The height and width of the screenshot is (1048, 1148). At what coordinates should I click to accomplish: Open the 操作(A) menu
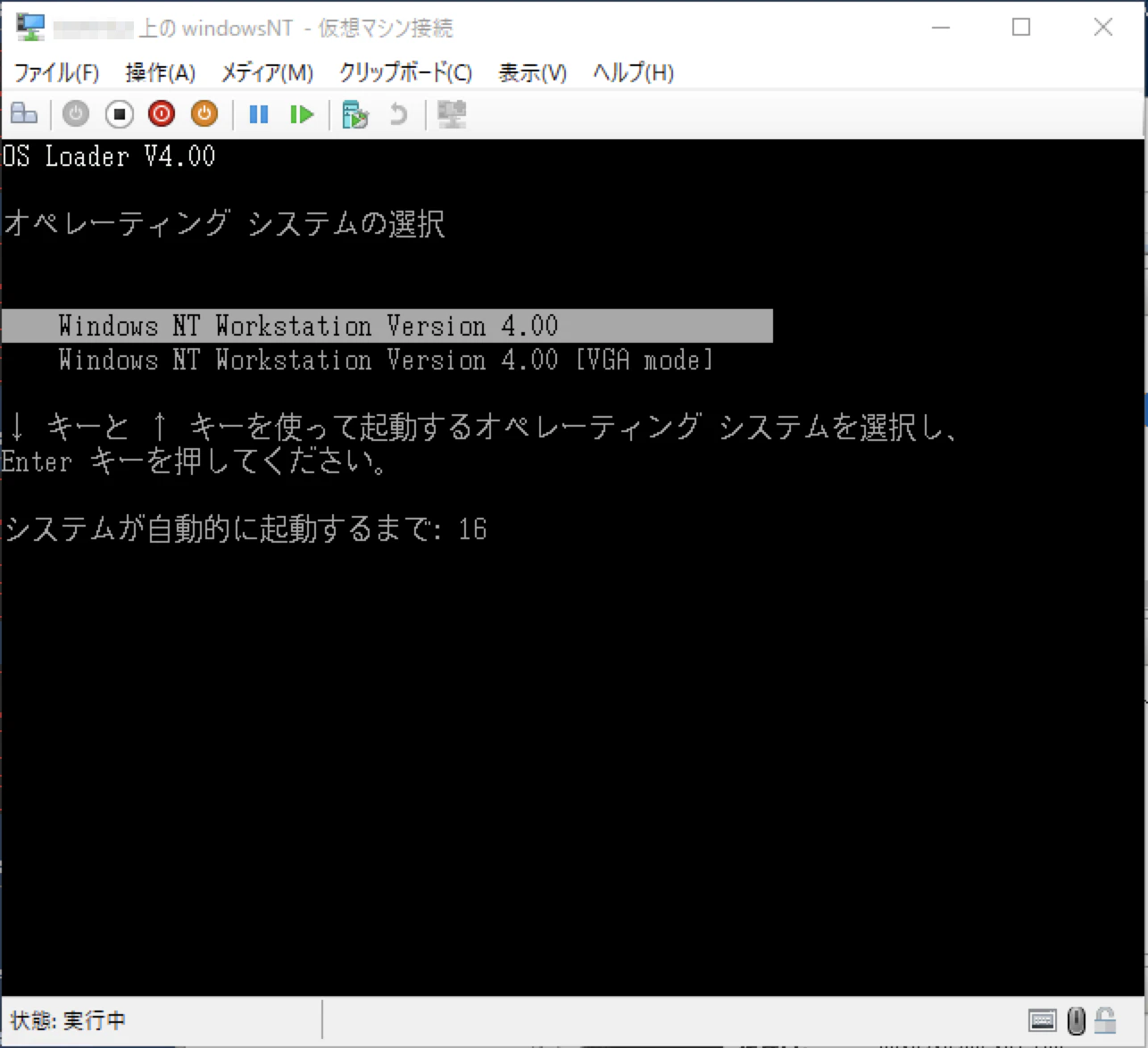point(161,72)
